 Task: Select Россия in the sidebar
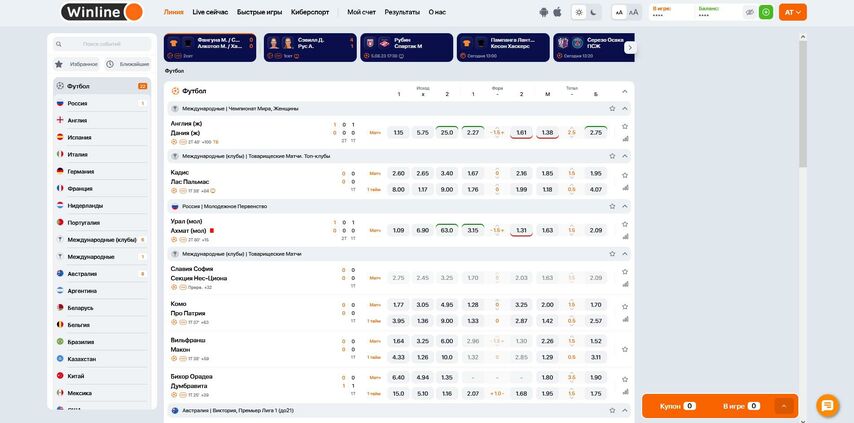[102, 103]
